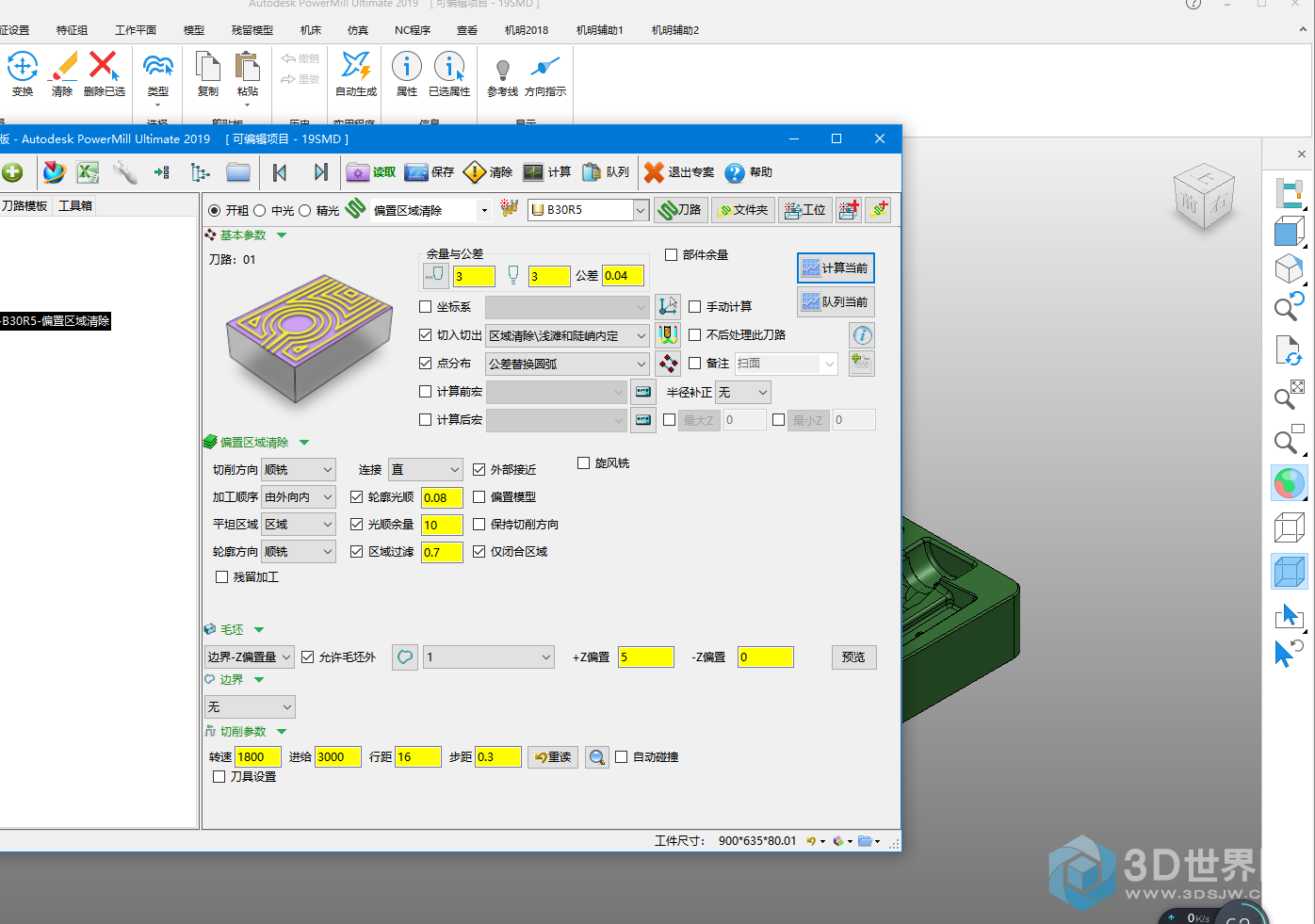Click the 预览 button
This screenshot has height=924, width=1315.
click(853, 657)
